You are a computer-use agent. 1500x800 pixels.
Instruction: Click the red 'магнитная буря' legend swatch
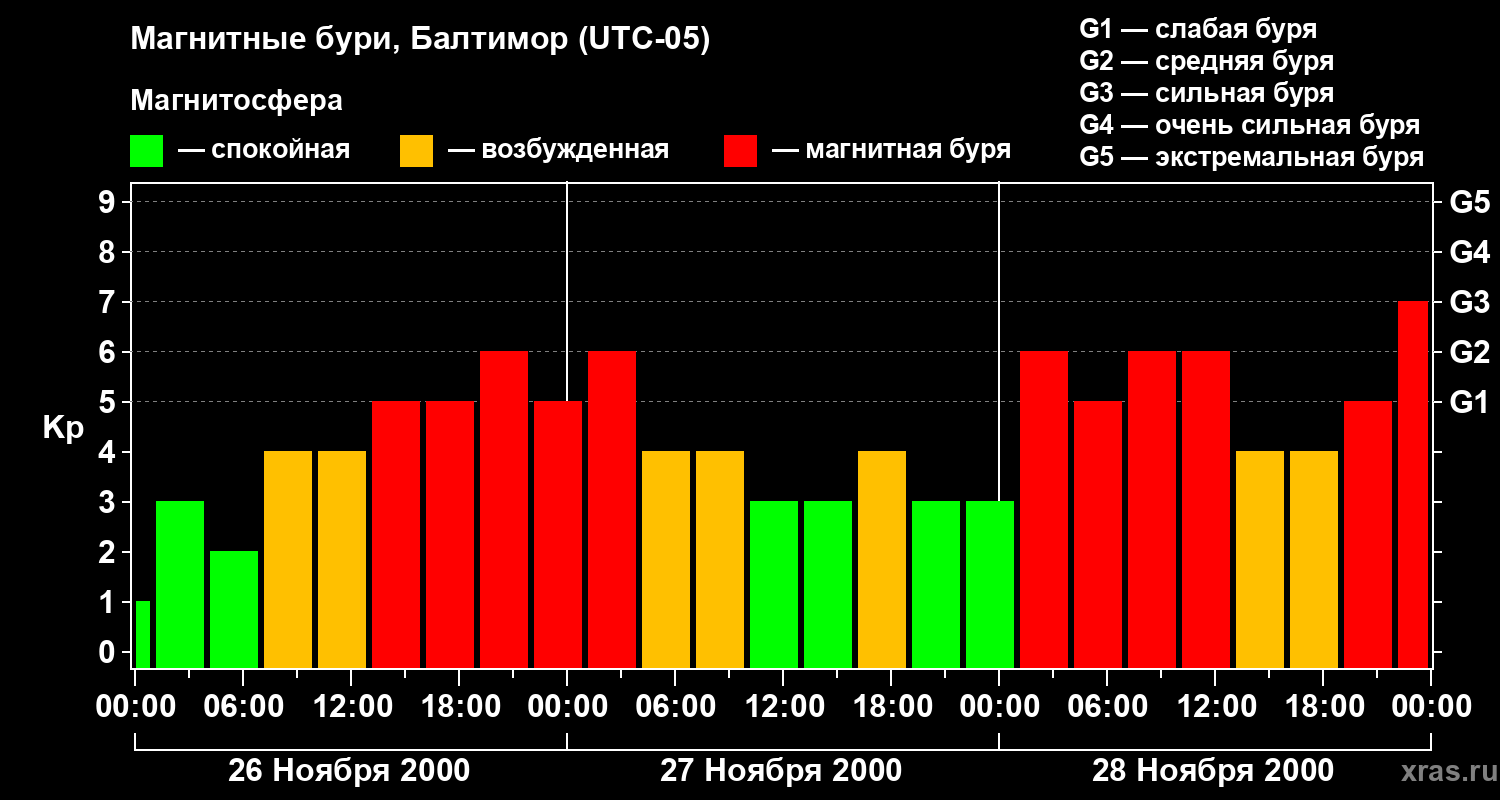pyautogui.click(x=740, y=151)
